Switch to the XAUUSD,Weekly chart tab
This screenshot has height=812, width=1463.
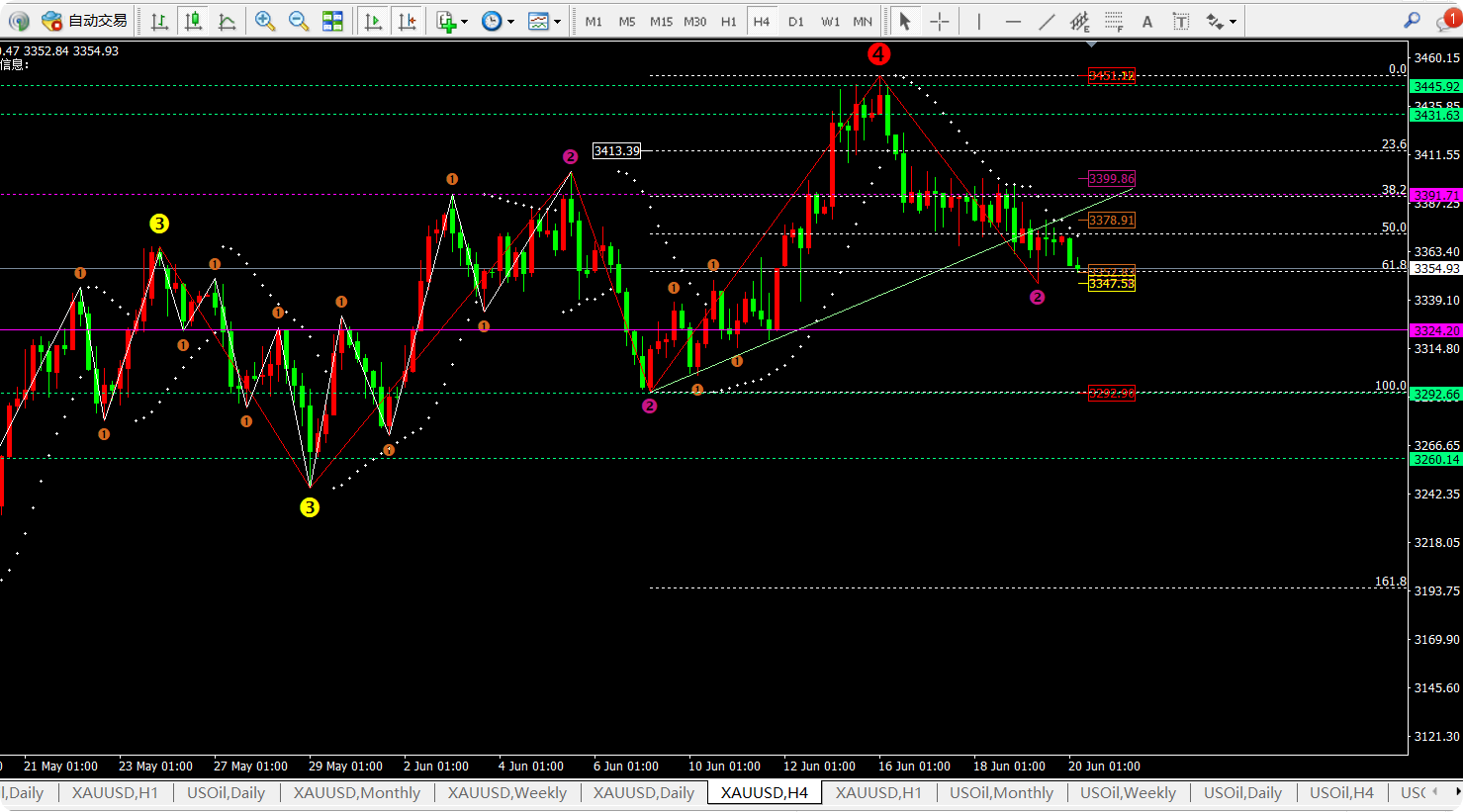point(506,792)
